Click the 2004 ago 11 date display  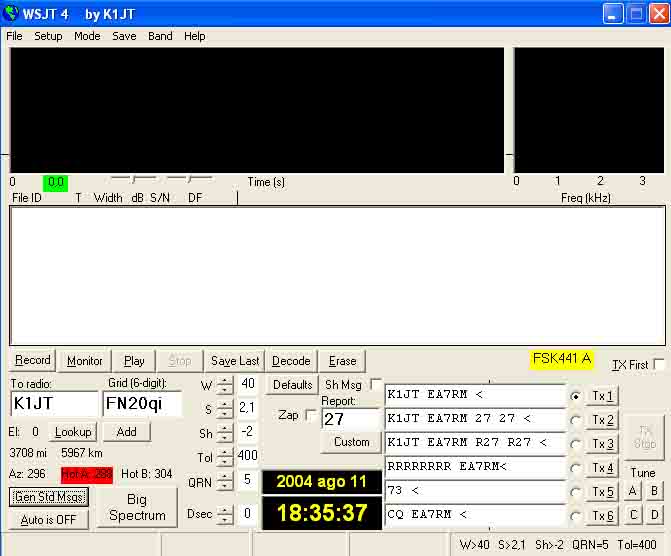(322, 482)
